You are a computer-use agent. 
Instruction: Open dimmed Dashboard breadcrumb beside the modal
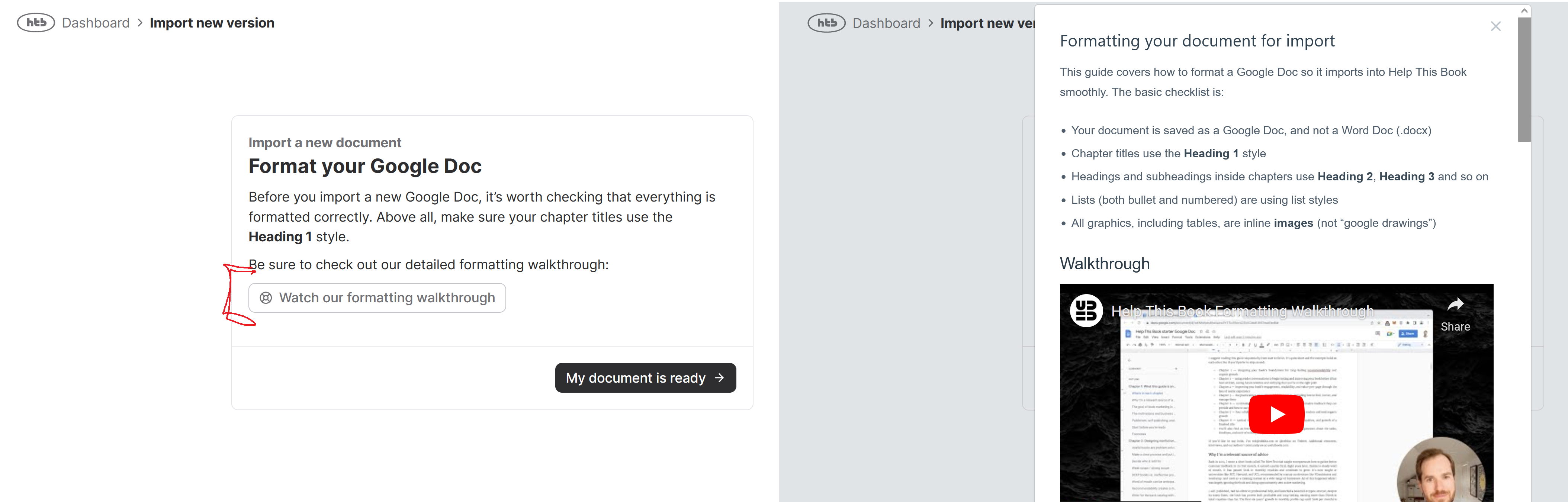pyautogui.click(x=886, y=23)
